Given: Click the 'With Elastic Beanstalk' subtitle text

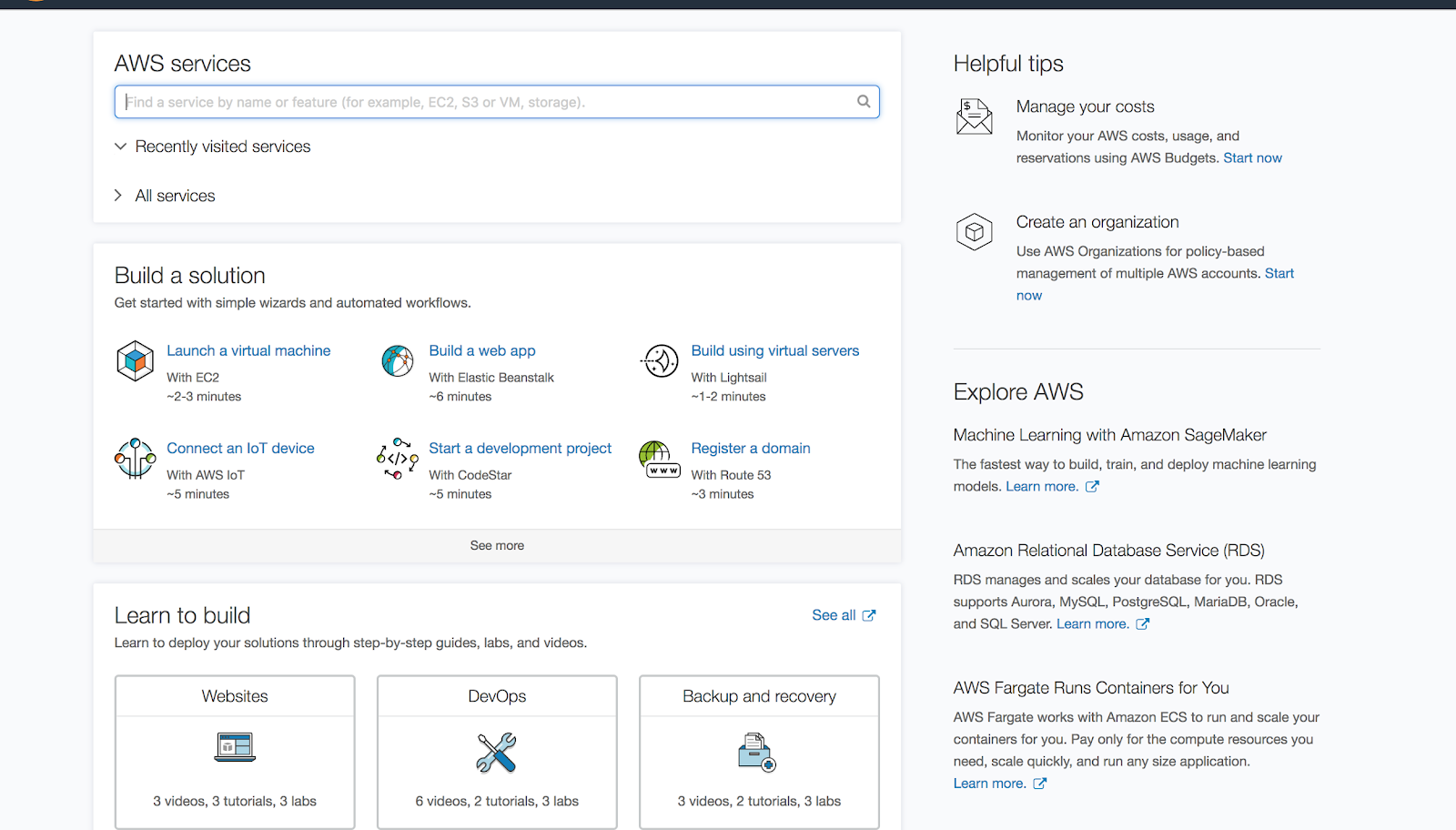Looking at the screenshot, I should click(x=491, y=377).
